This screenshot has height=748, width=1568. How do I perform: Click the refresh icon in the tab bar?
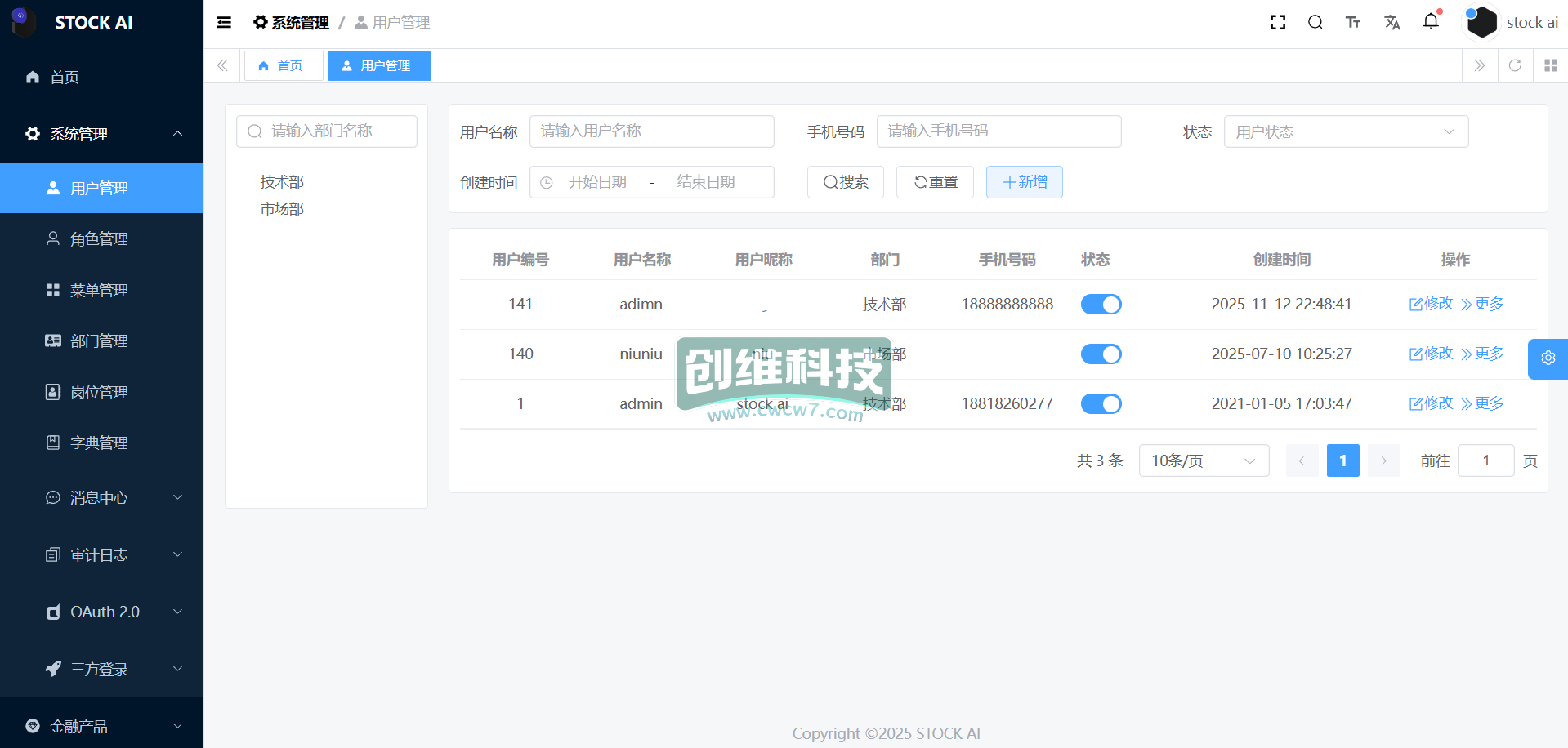[x=1515, y=65]
